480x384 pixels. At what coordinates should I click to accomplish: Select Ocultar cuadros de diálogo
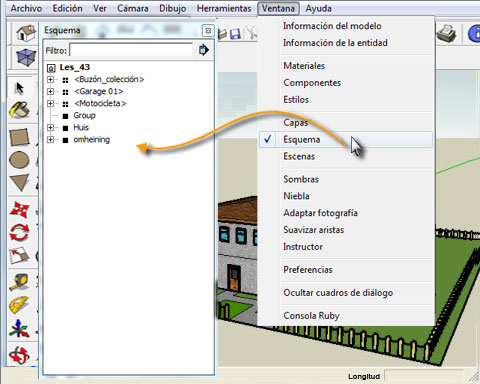click(338, 293)
